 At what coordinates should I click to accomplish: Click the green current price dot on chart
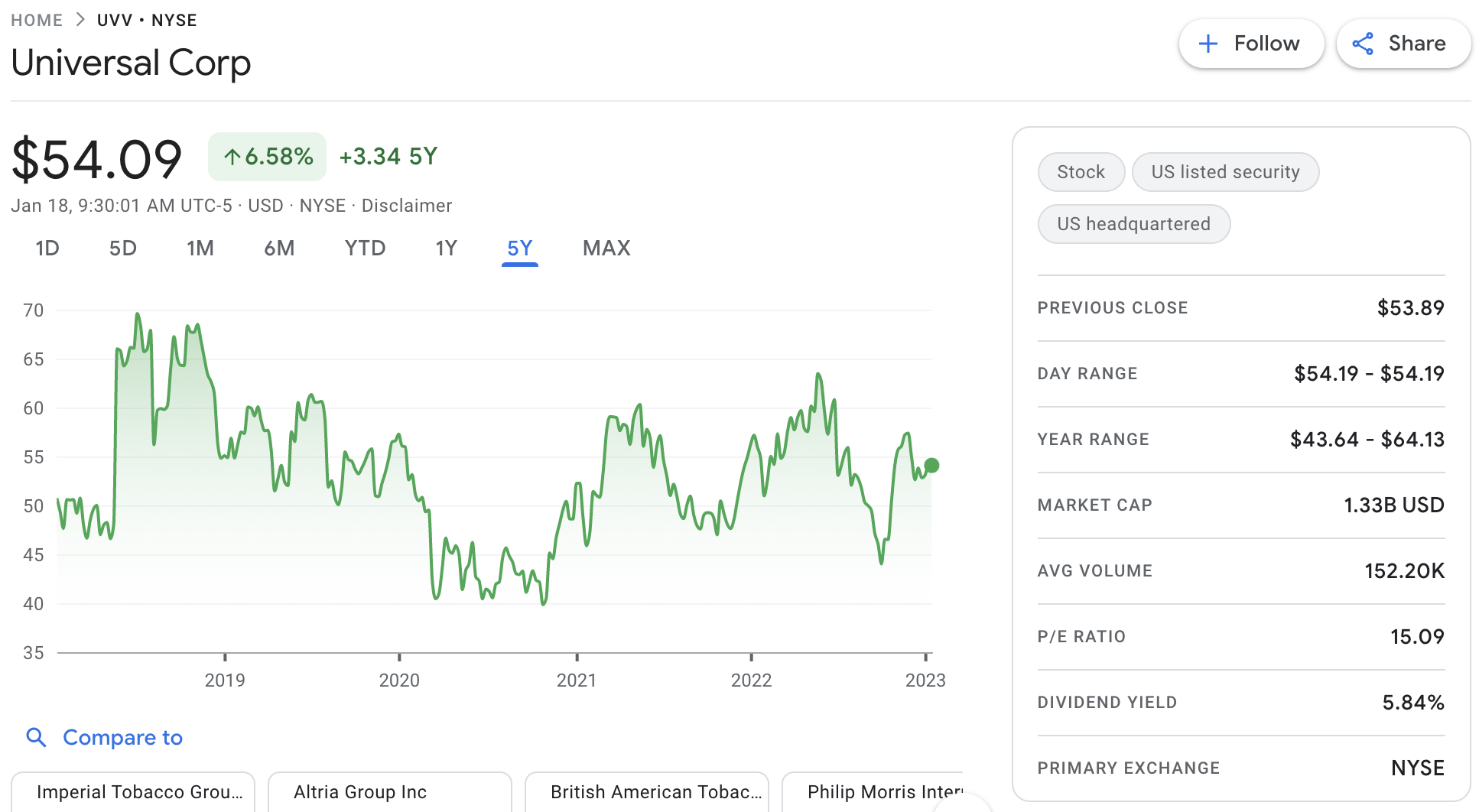[931, 465]
